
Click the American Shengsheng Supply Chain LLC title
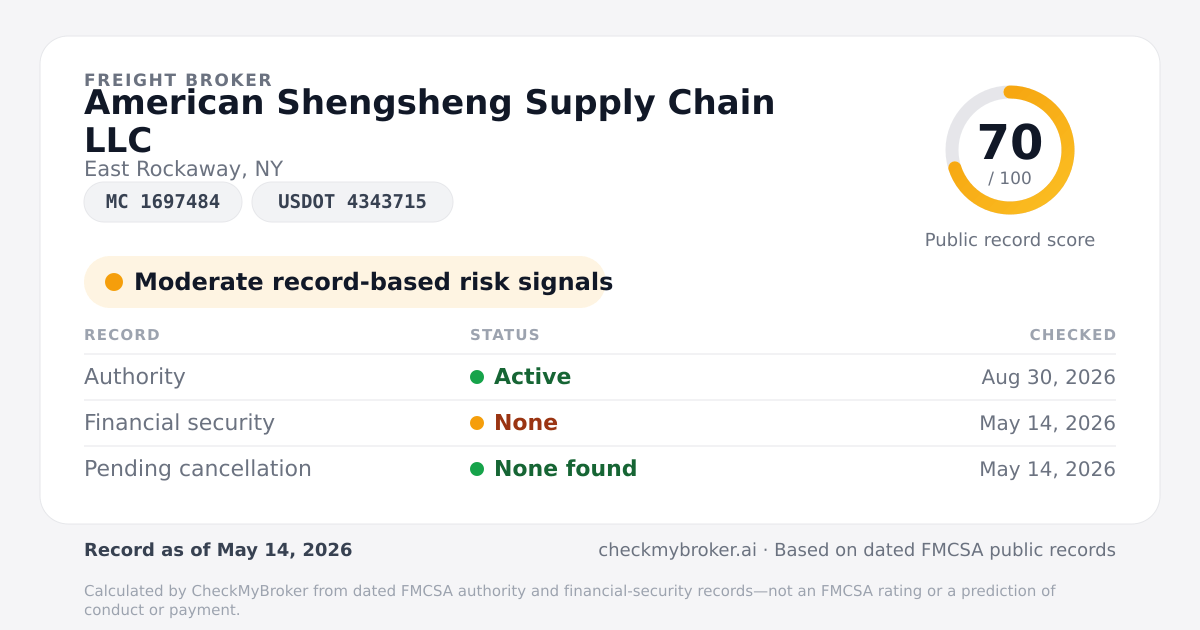click(430, 121)
